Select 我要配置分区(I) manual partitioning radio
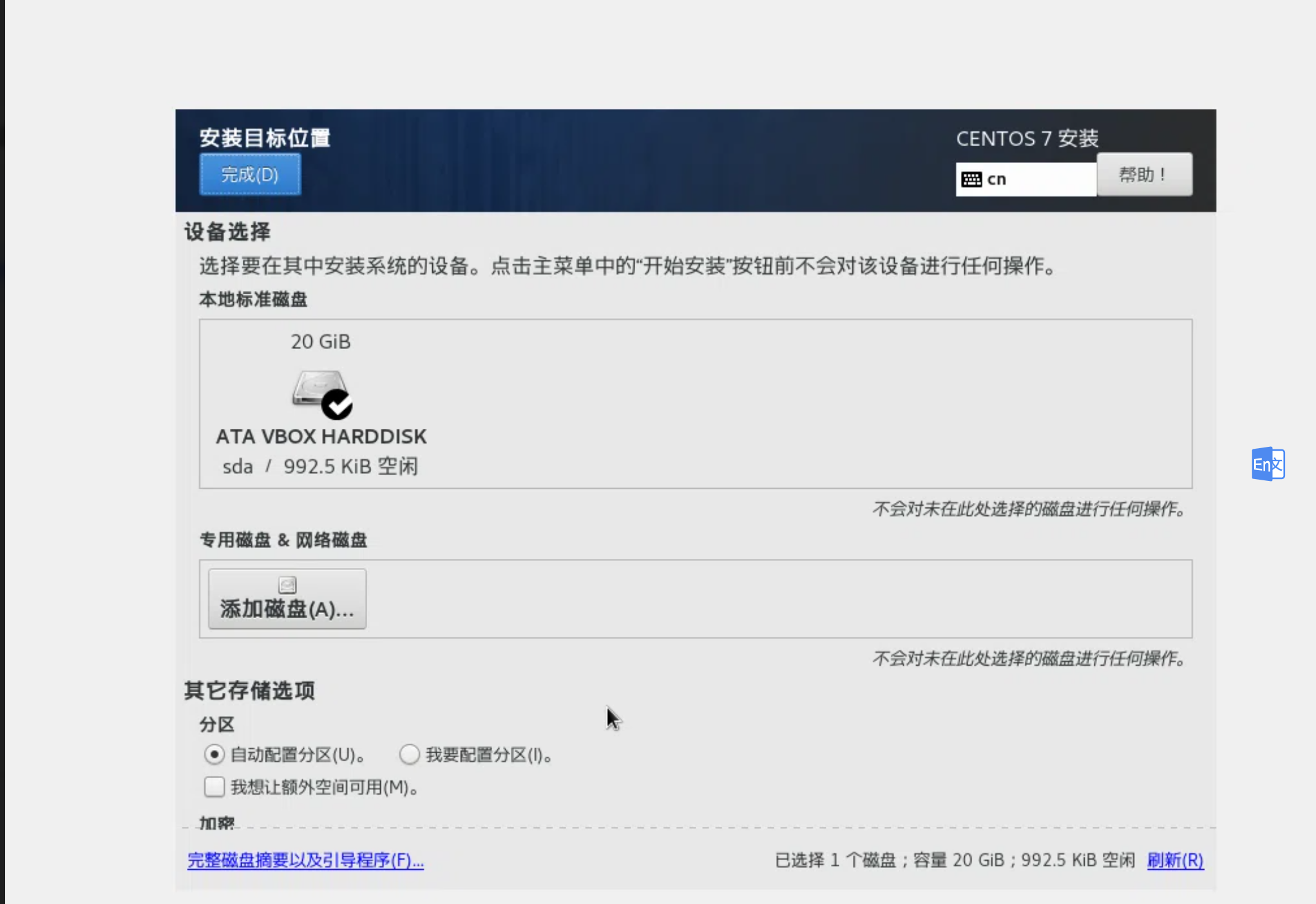The height and width of the screenshot is (904, 1316). (x=410, y=754)
